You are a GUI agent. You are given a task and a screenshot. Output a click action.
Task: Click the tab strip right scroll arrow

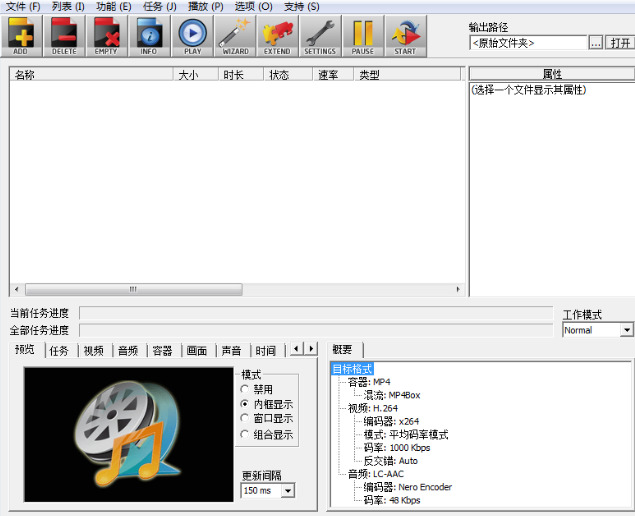coord(311,349)
